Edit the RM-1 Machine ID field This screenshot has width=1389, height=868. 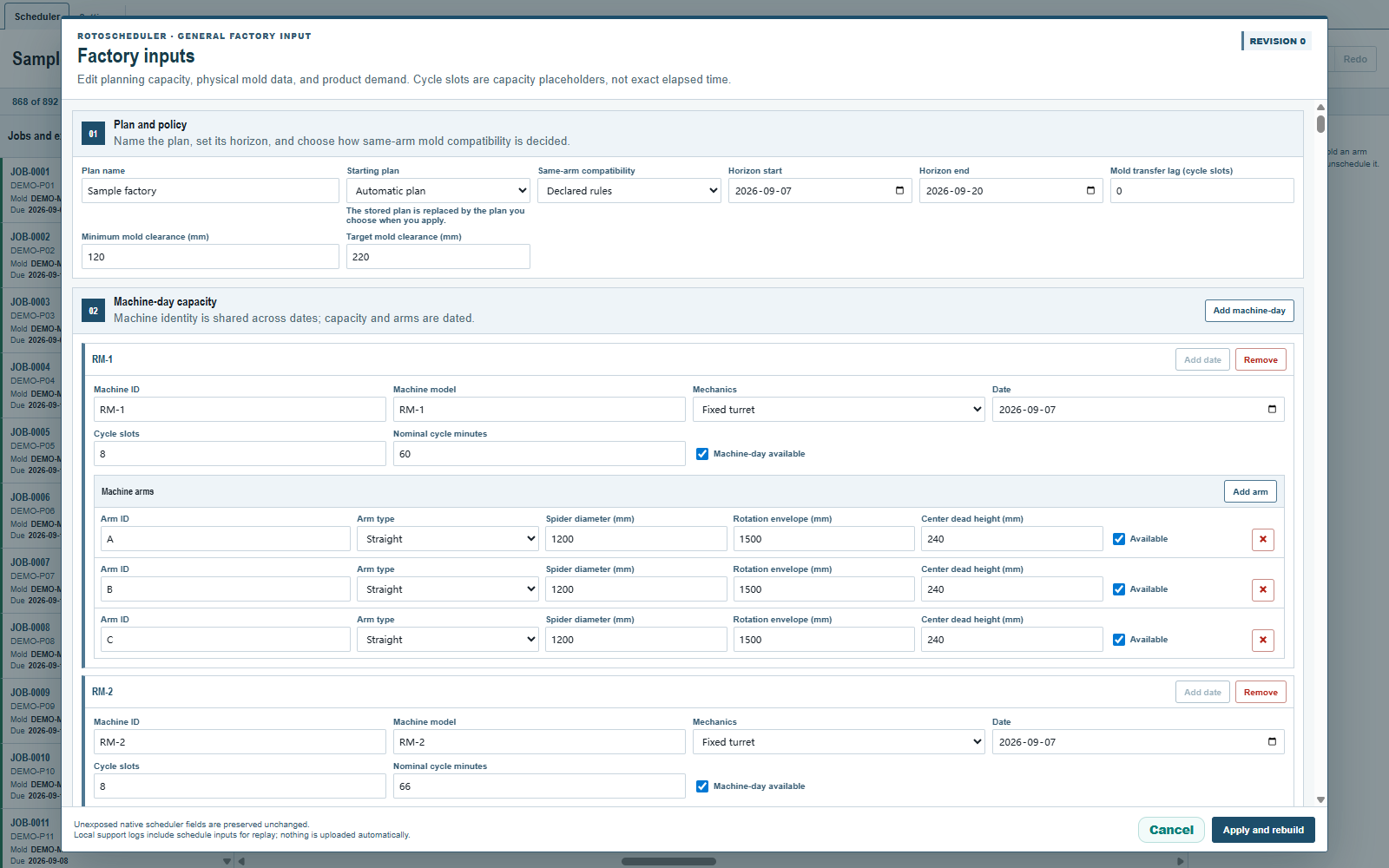click(240, 410)
